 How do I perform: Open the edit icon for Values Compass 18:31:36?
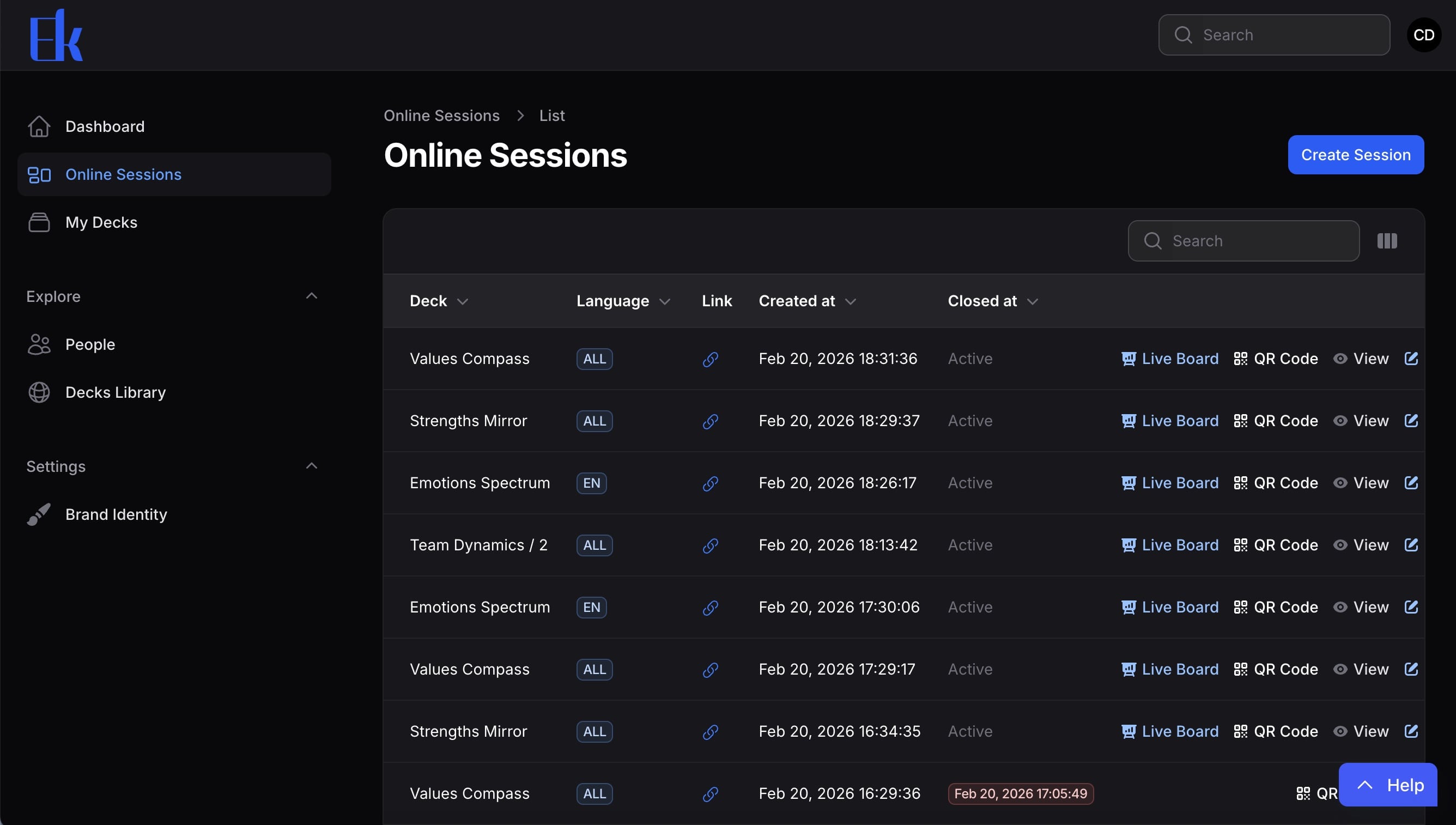pos(1411,359)
